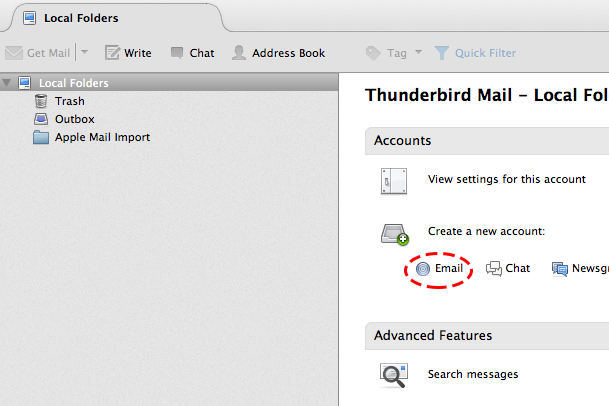Collapse the Local Folders tree

[8, 83]
